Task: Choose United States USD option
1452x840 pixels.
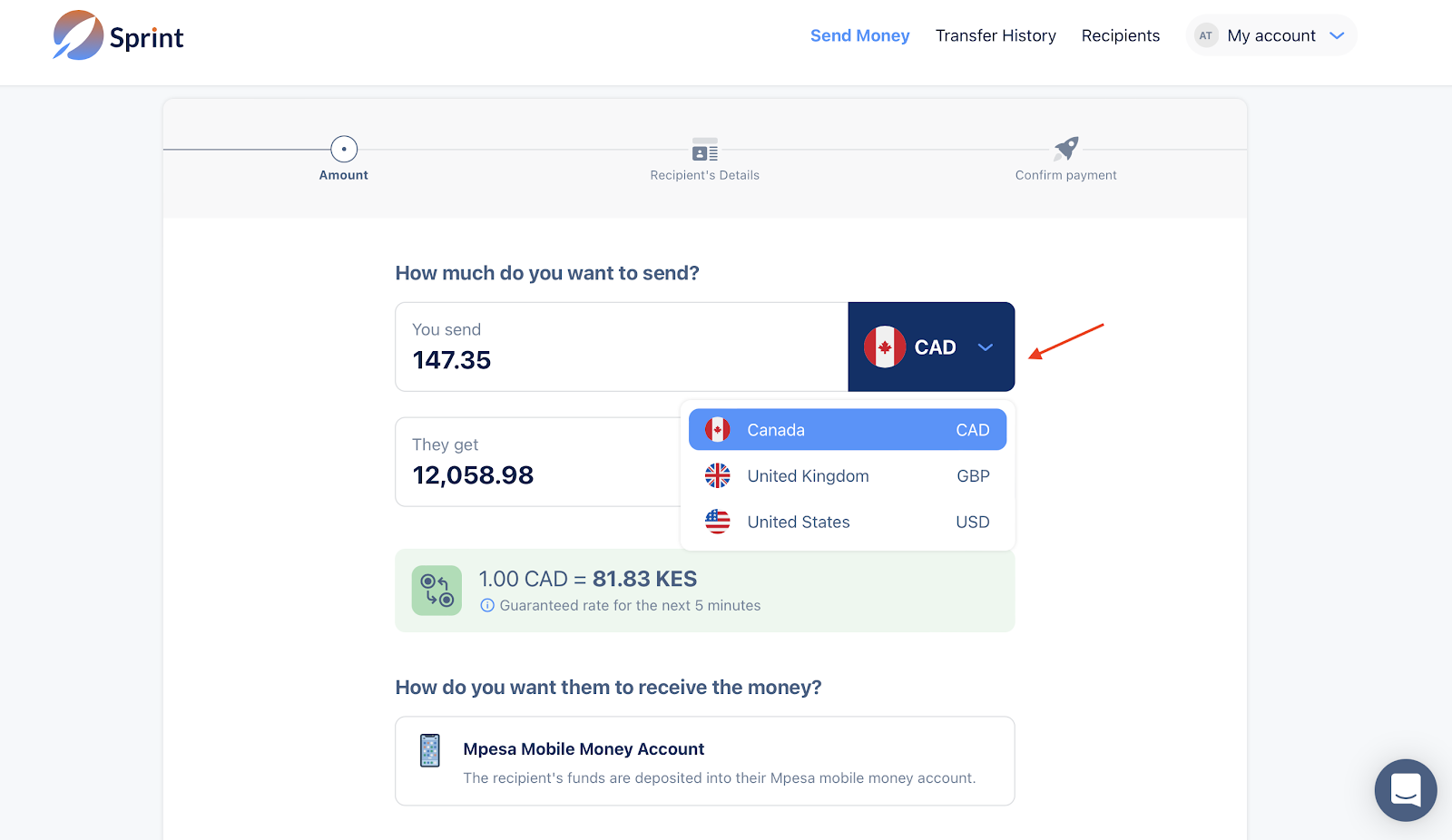Action: [847, 523]
